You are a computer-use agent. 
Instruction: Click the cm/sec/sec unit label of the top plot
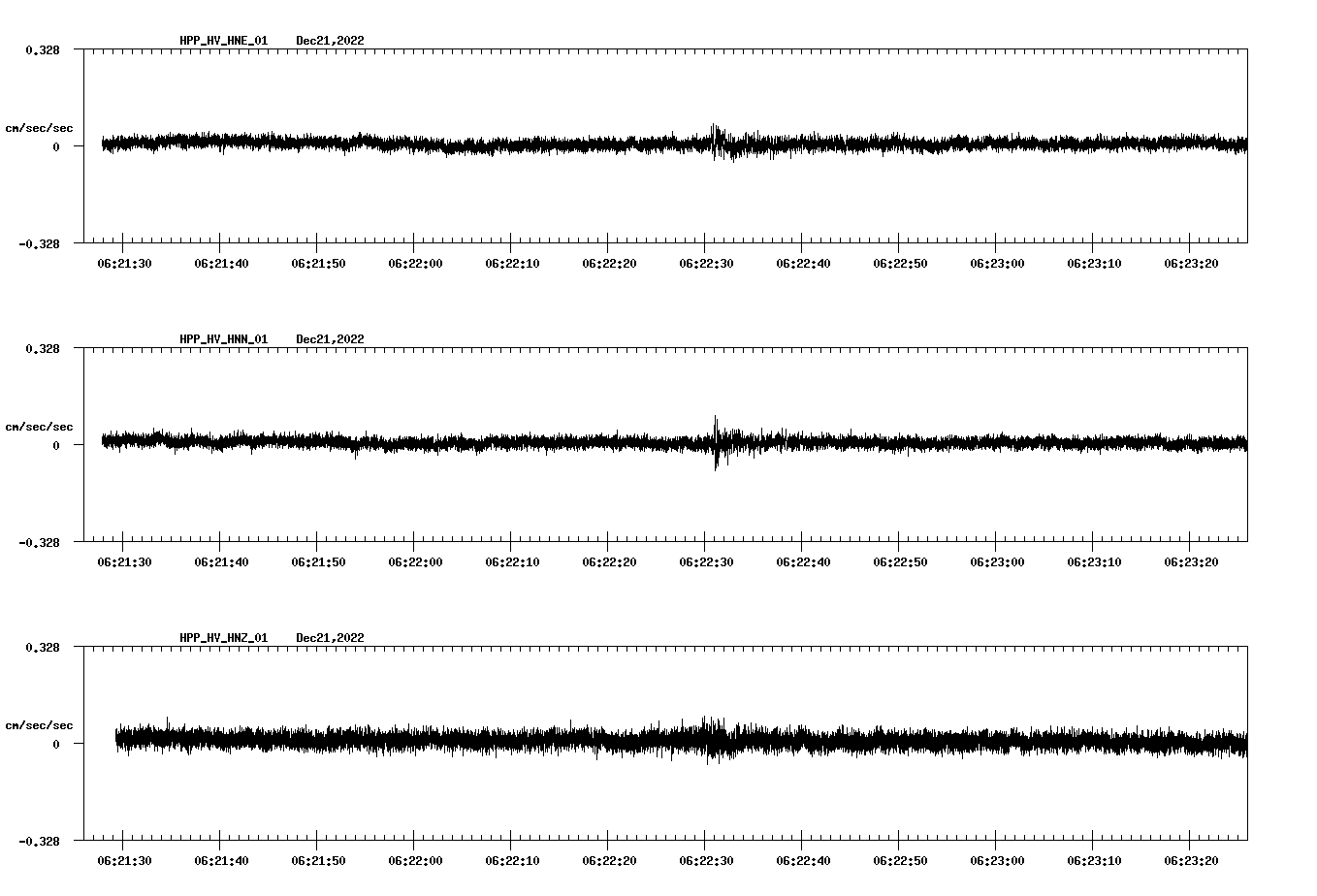click(x=39, y=127)
